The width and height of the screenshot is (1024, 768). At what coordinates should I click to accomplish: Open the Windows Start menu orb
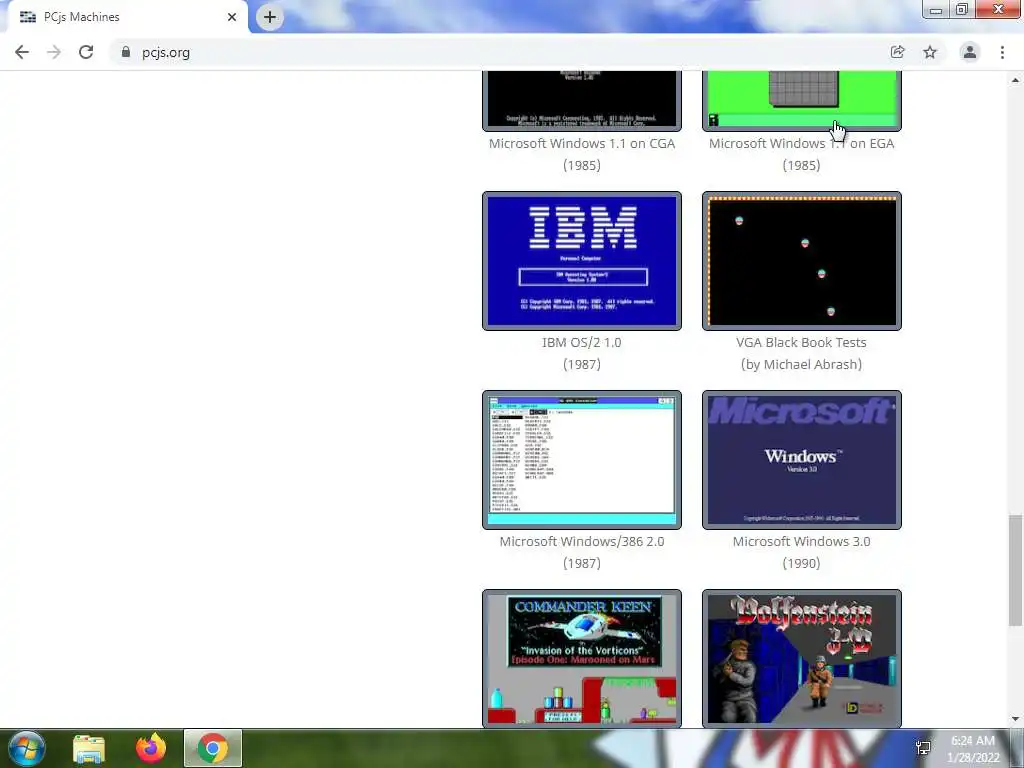27,748
